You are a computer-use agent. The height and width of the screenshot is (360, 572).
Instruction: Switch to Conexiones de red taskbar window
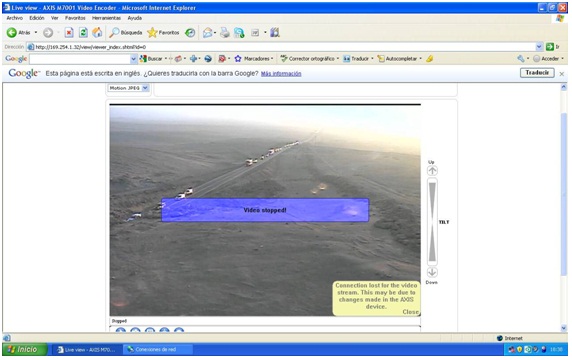pos(158,349)
